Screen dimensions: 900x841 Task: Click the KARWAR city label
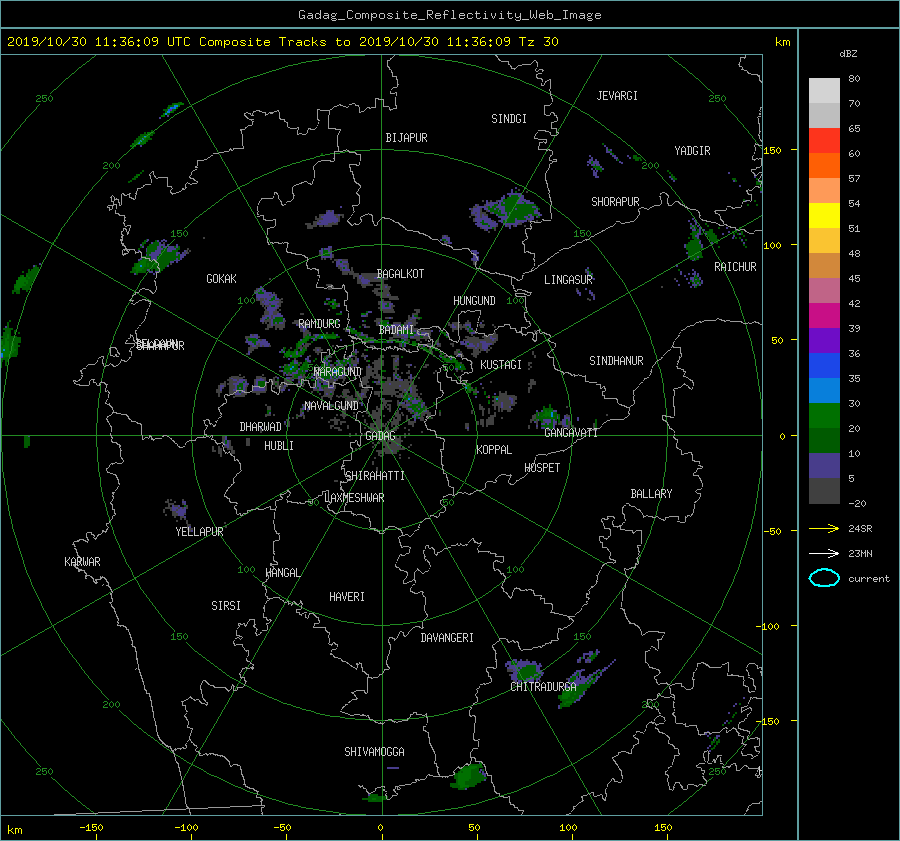click(x=82, y=562)
